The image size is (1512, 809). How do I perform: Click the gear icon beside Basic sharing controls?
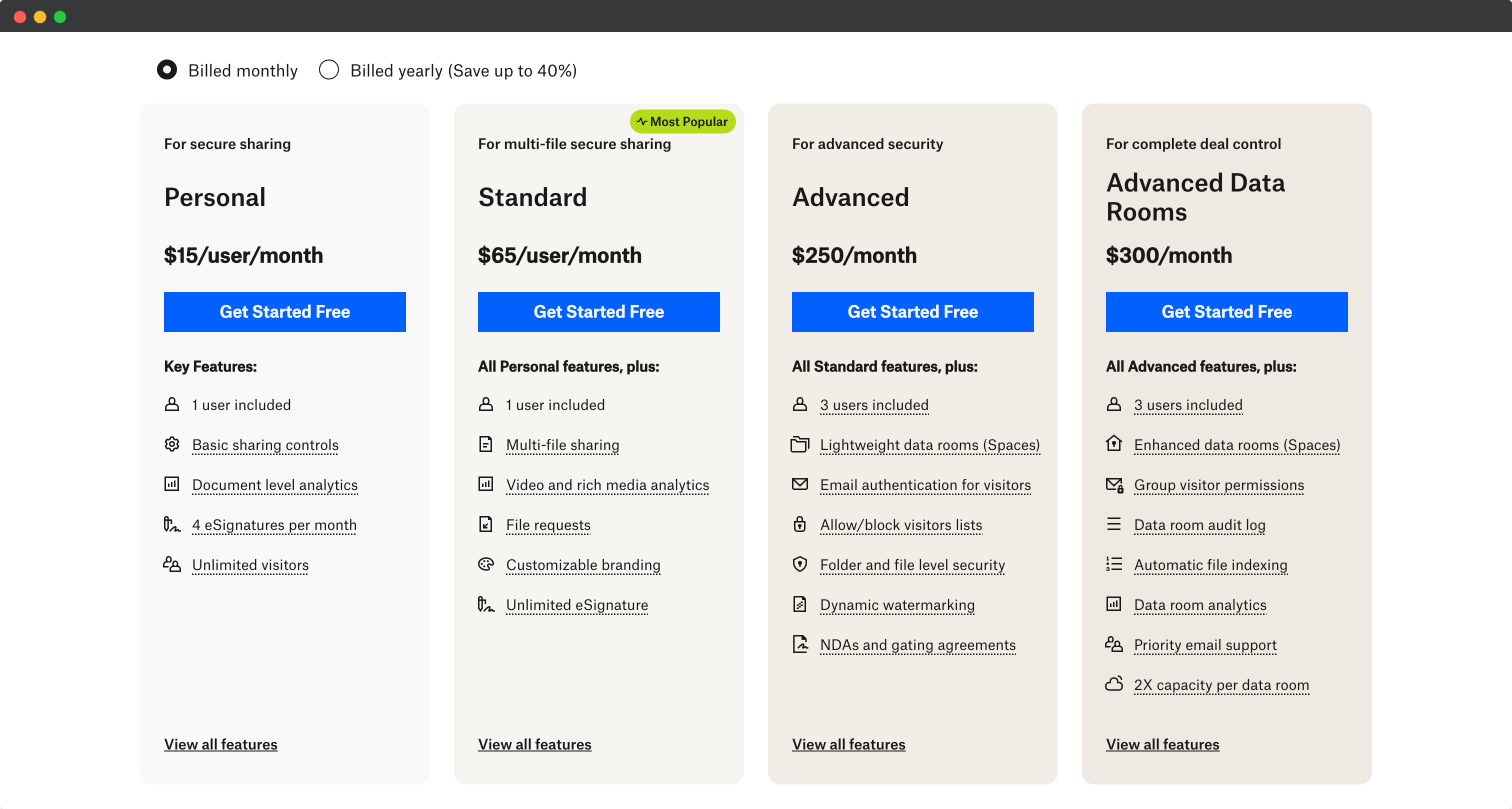click(172, 444)
